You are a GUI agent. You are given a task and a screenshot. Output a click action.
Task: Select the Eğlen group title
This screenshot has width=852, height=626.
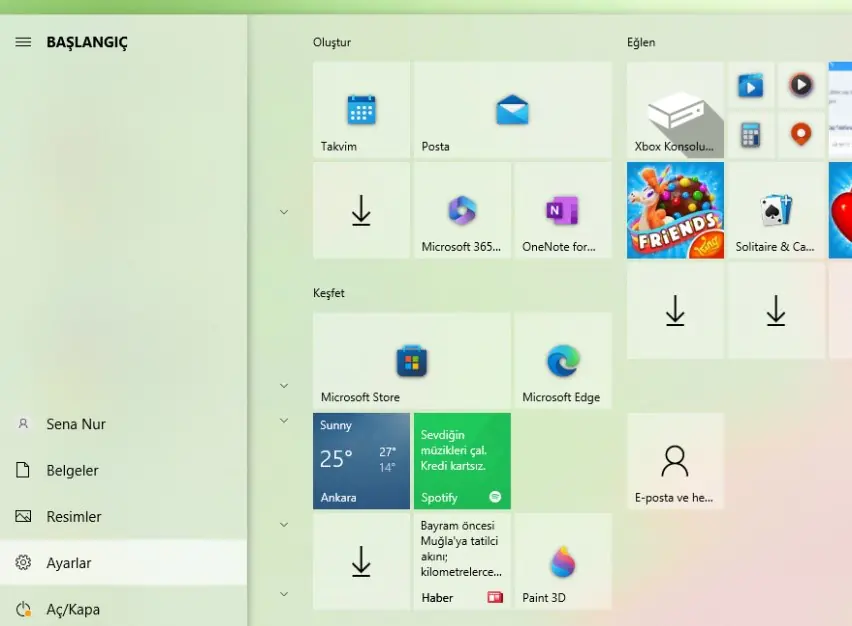click(x=641, y=42)
